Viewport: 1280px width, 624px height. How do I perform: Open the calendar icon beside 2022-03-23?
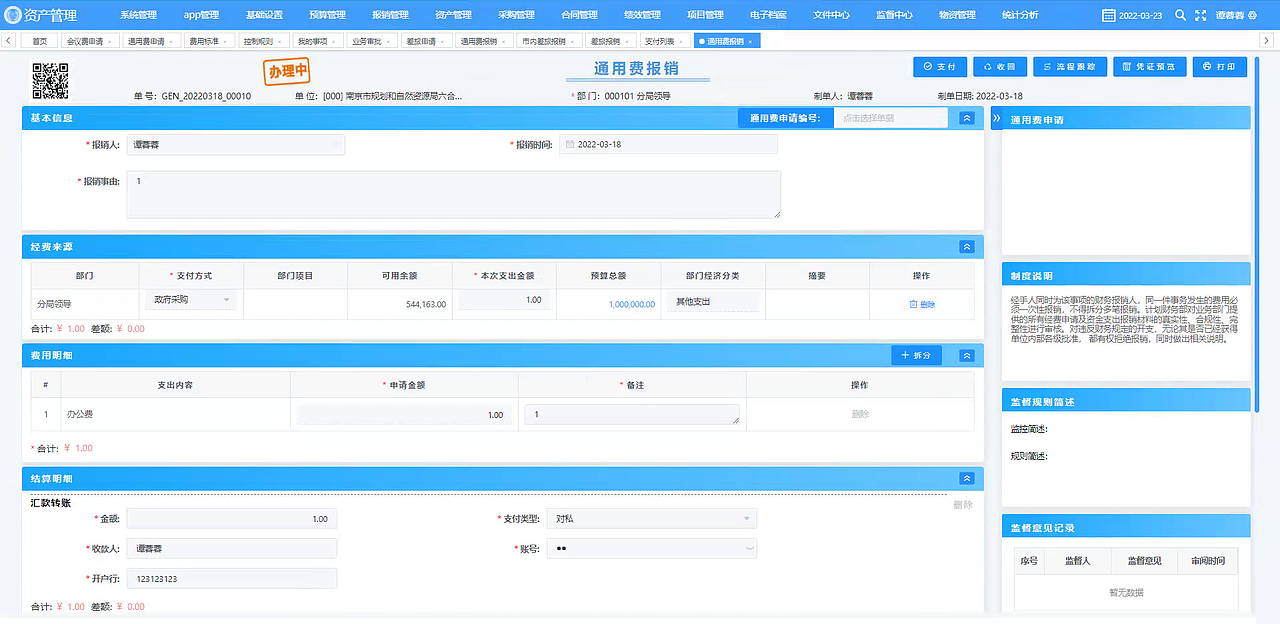click(x=1108, y=15)
